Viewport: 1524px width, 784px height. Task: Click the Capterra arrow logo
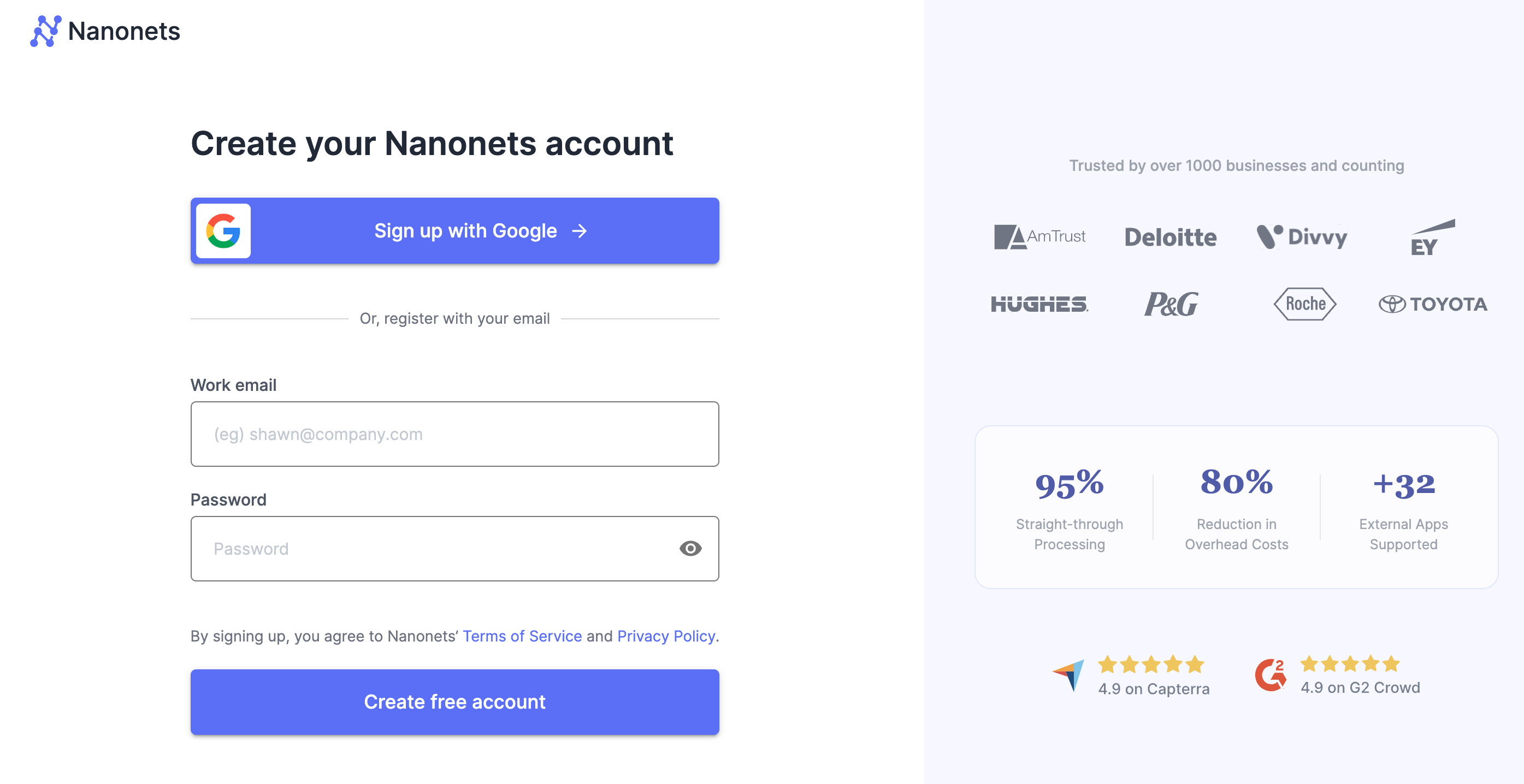coord(1068,675)
